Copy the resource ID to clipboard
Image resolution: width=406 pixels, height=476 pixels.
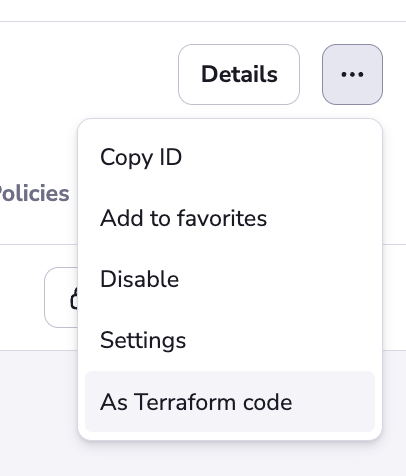(x=230, y=157)
